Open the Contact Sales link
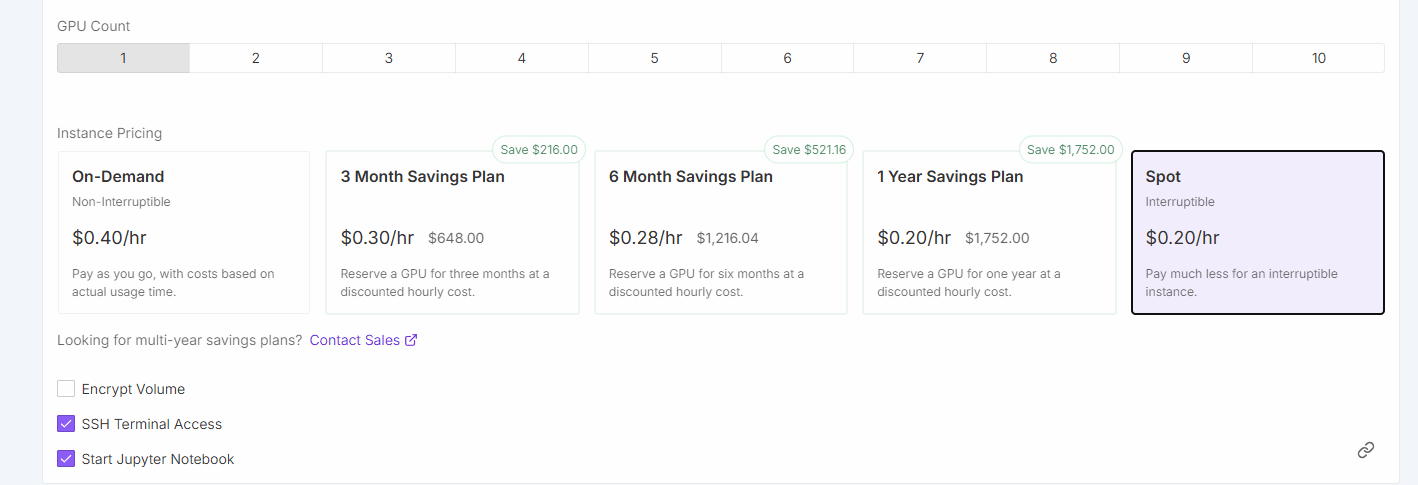Screen dimensions: 1418x485 tap(363, 340)
